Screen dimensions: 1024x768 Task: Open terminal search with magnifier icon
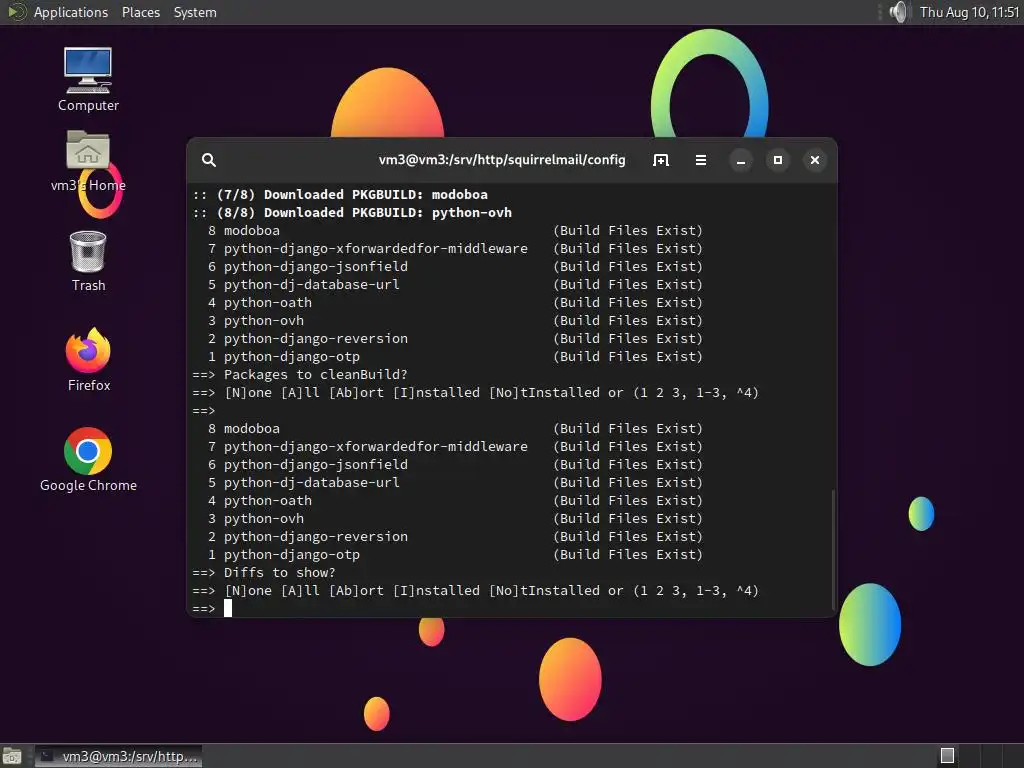click(x=209, y=160)
